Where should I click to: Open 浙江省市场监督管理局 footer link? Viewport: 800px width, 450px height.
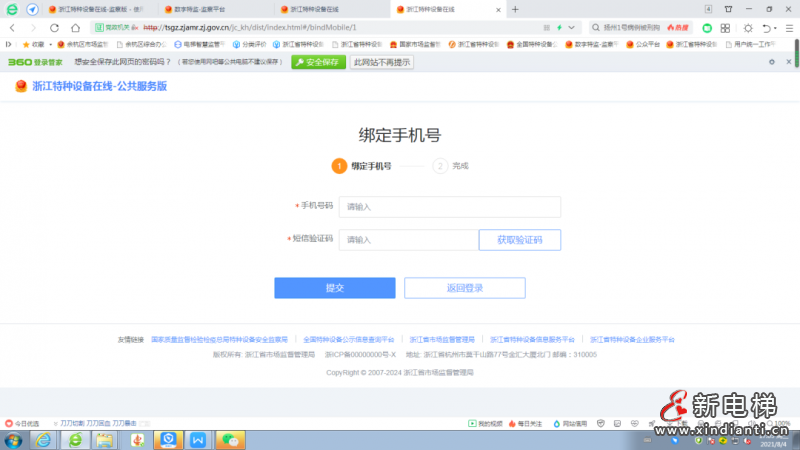[442, 339]
